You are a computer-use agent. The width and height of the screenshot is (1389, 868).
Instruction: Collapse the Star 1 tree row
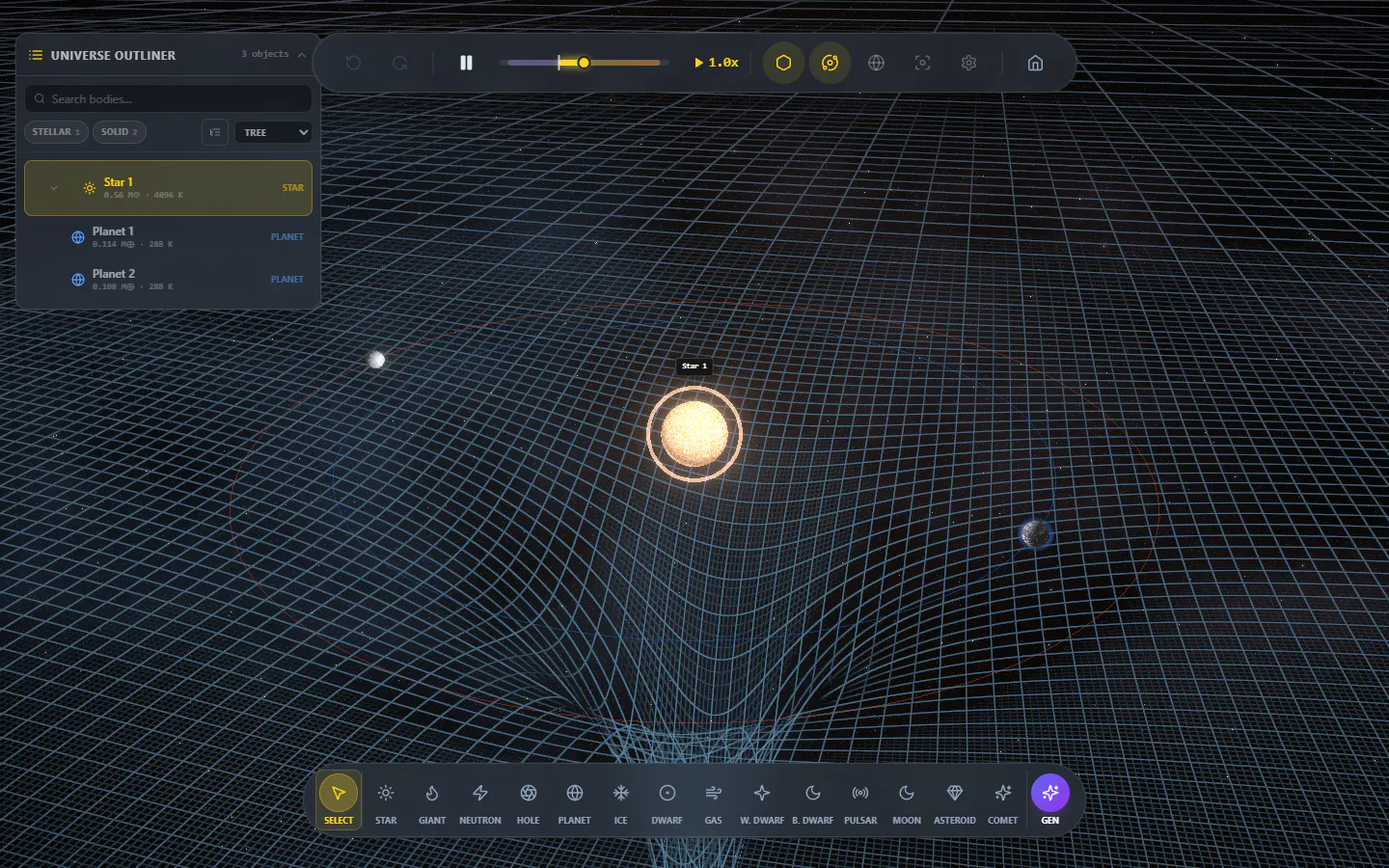(54, 188)
